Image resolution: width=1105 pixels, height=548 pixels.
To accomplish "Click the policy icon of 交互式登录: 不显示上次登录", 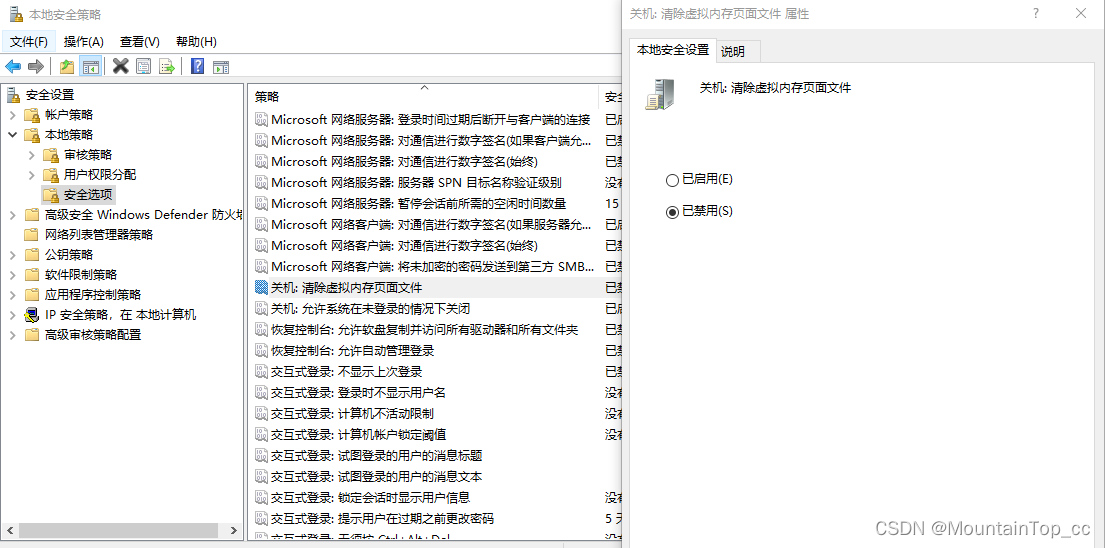I will point(261,371).
